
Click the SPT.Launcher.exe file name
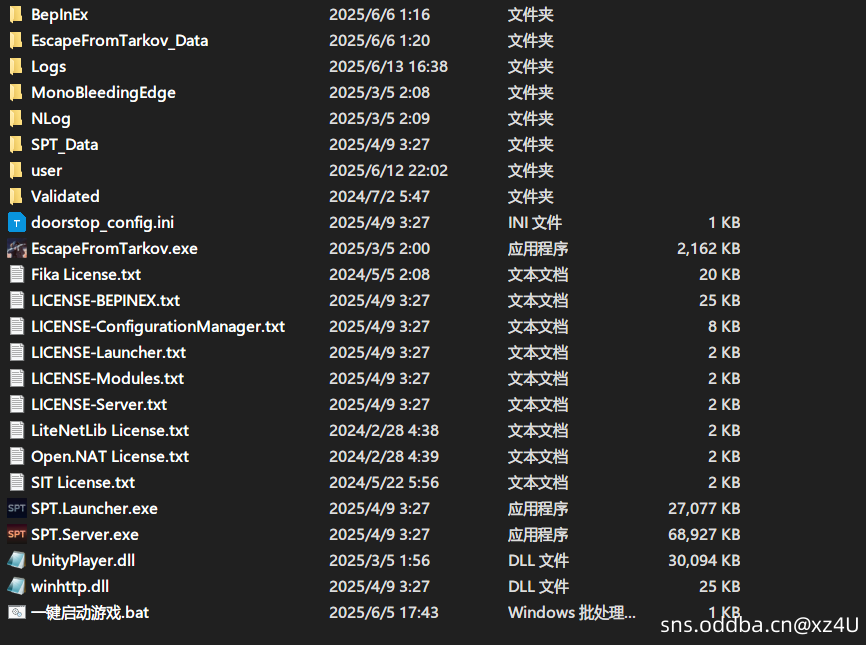(94, 508)
